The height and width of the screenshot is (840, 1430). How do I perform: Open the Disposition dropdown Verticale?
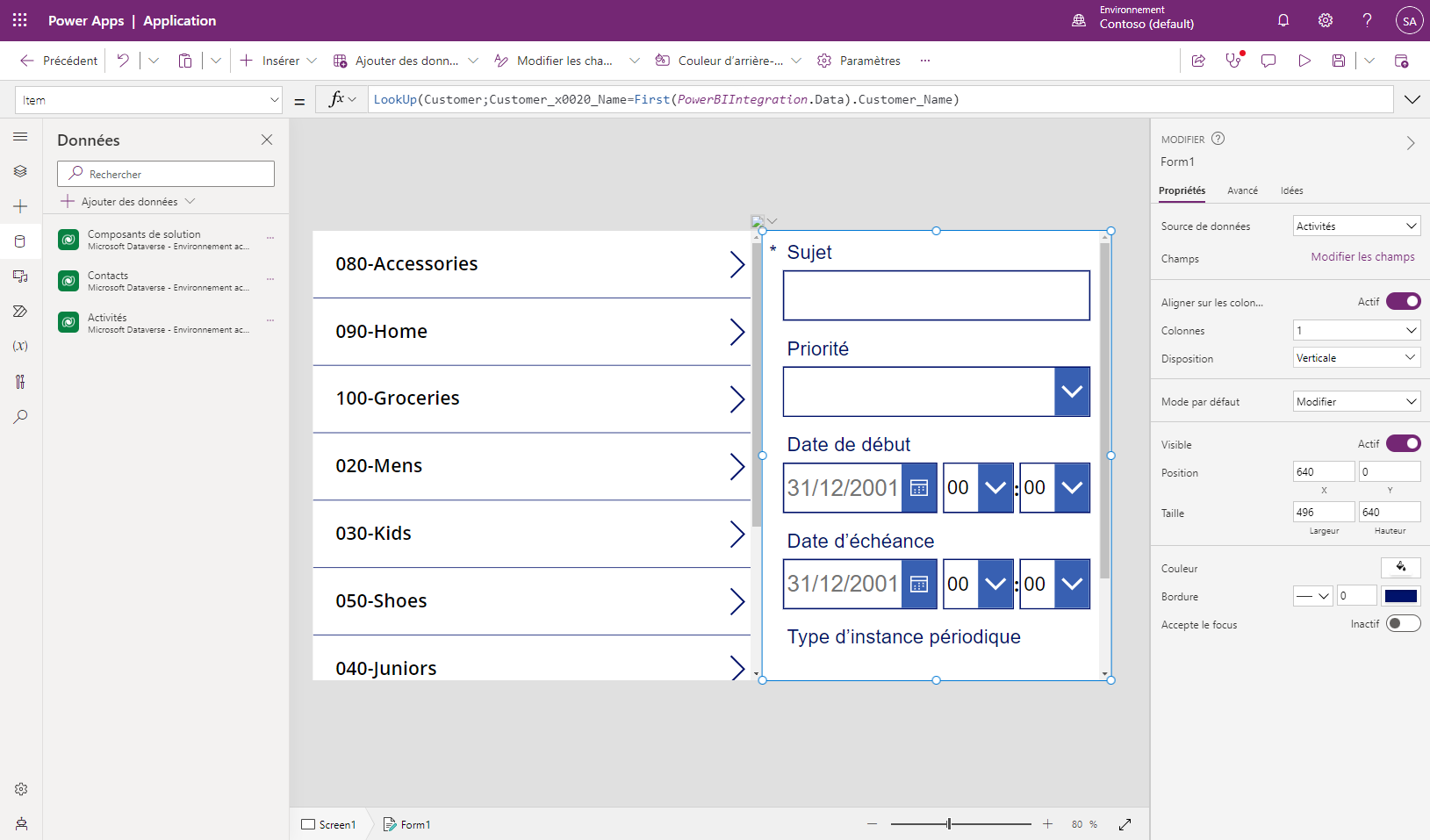1356,357
